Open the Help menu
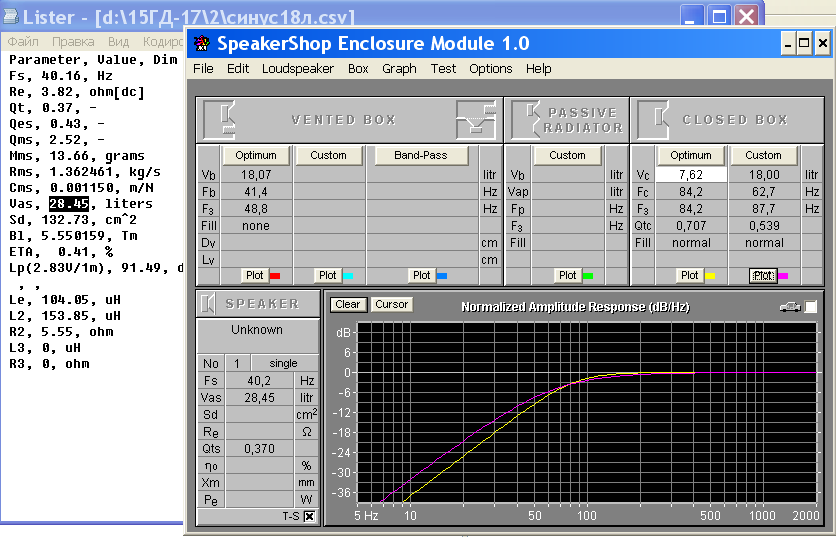Image resolution: width=836 pixels, height=537 pixels. [x=538, y=69]
